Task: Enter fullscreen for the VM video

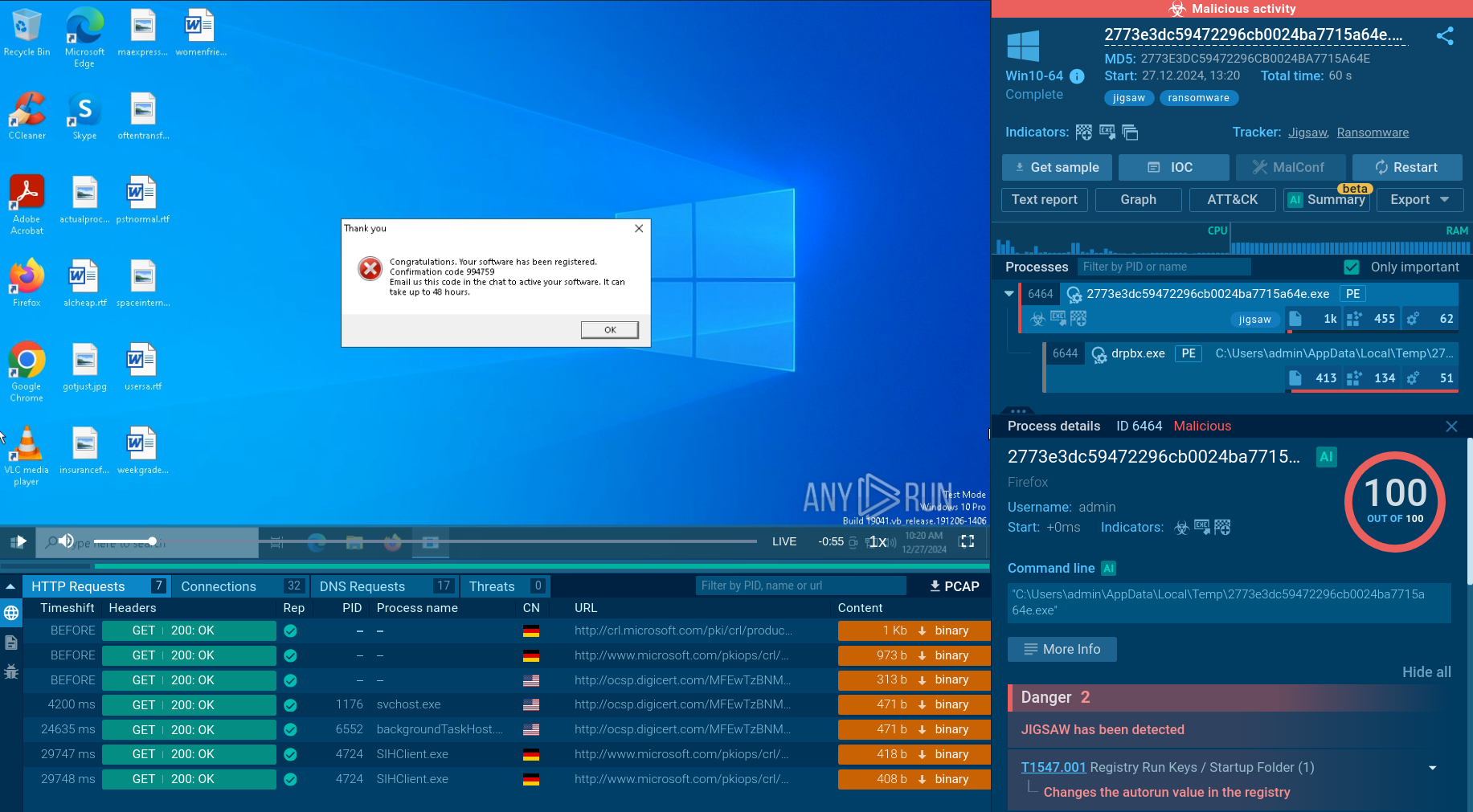Action: (x=967, y=541)
